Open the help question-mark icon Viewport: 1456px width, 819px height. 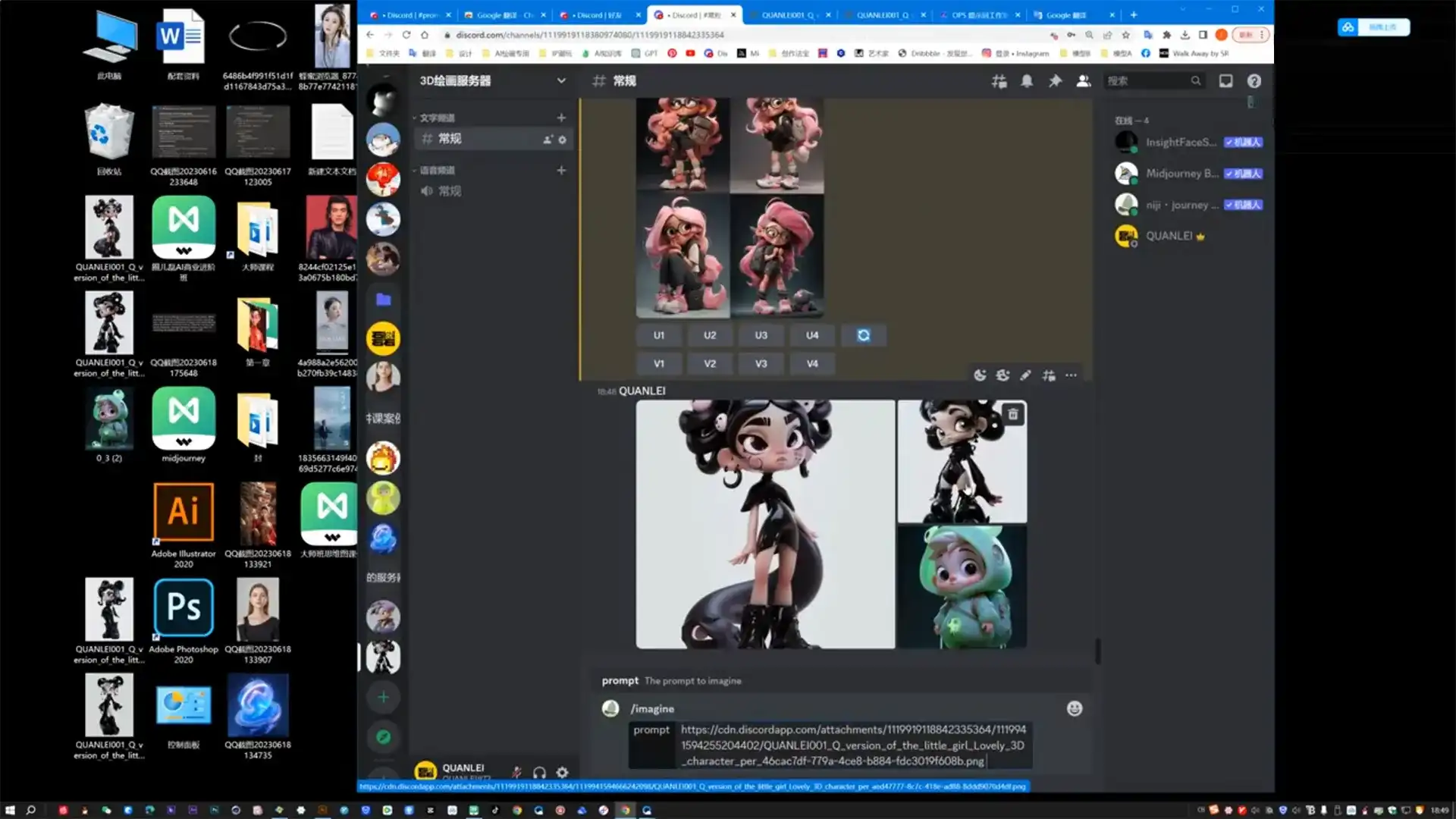1254,81
